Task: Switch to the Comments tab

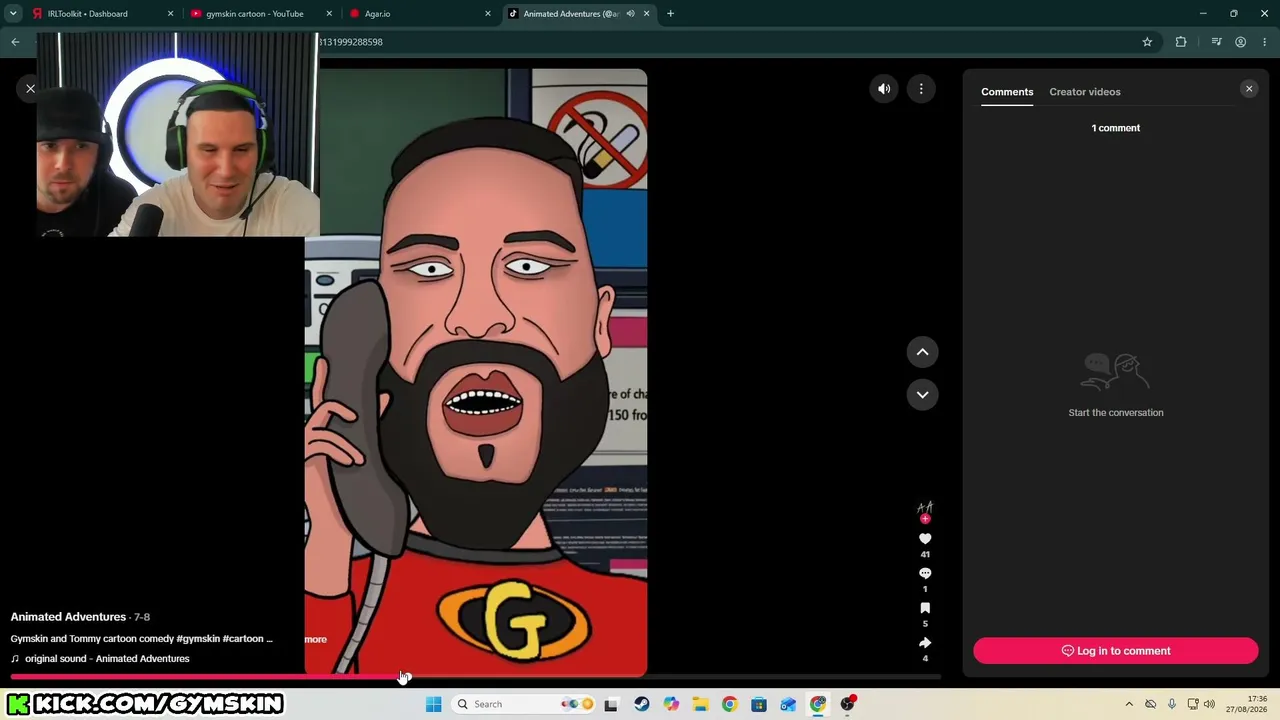Action: point(1007,92)
